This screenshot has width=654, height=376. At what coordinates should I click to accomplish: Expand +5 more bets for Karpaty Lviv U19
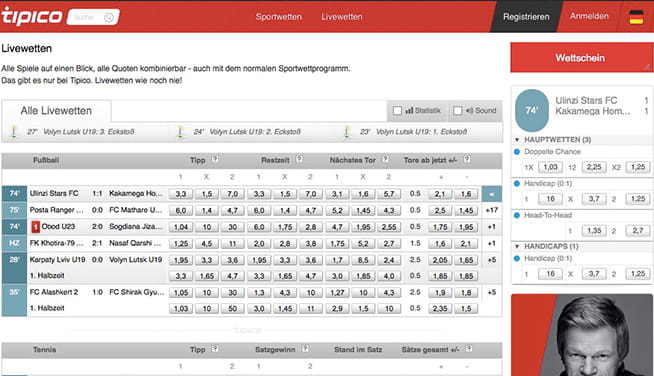[492, 260]
